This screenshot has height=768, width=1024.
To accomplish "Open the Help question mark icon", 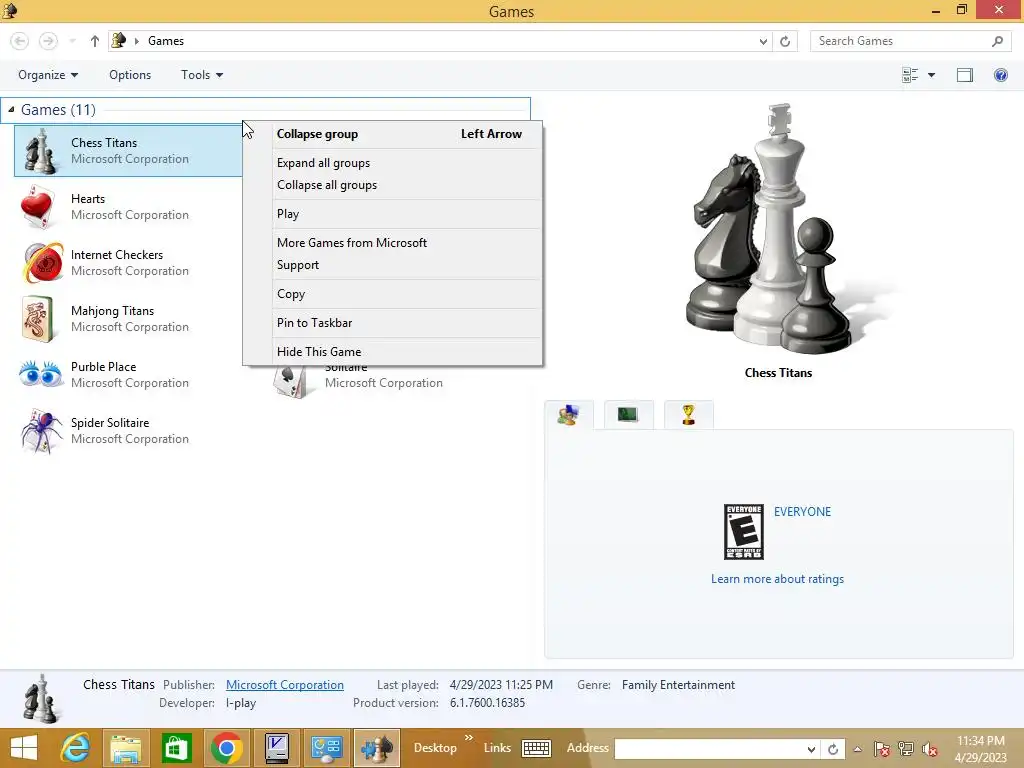I will point(1000,75).
